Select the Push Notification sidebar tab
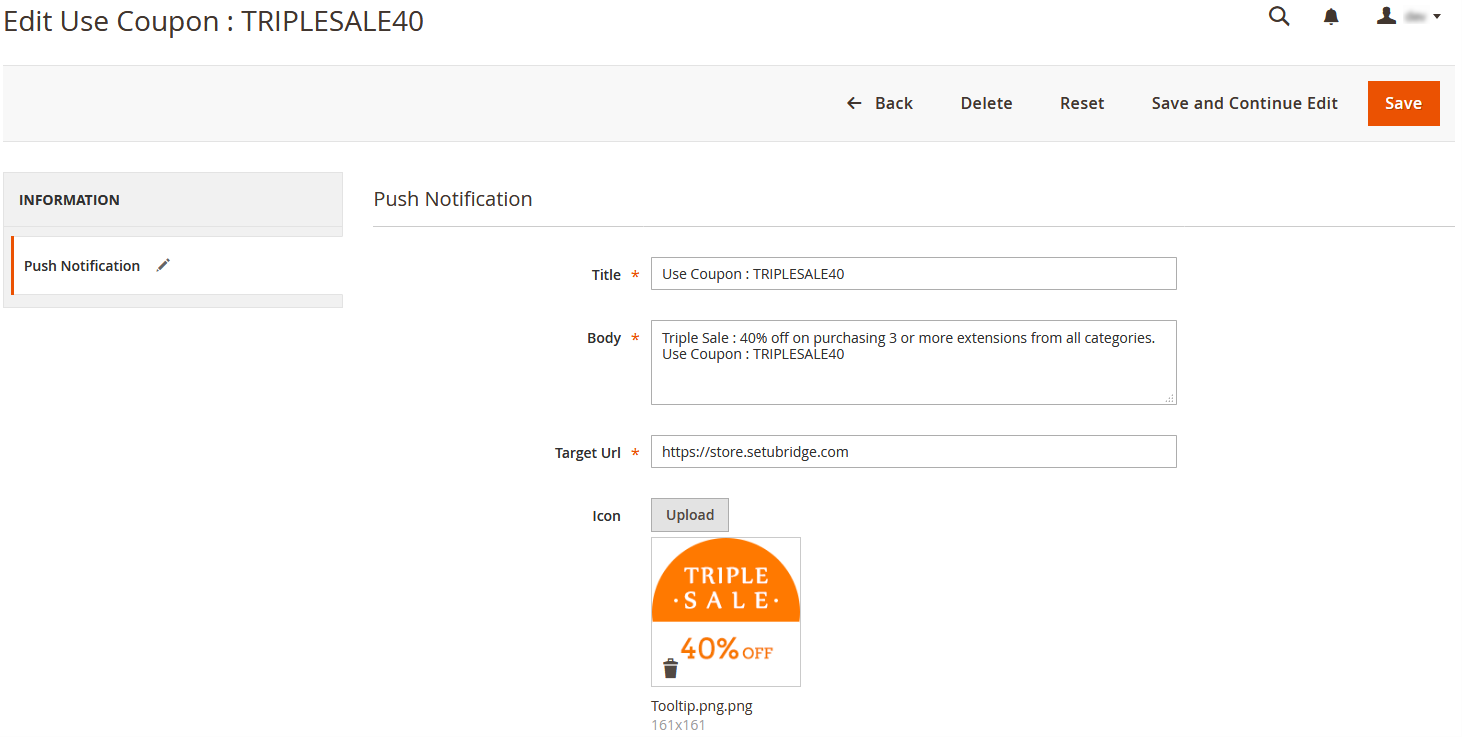 point(82,266)
